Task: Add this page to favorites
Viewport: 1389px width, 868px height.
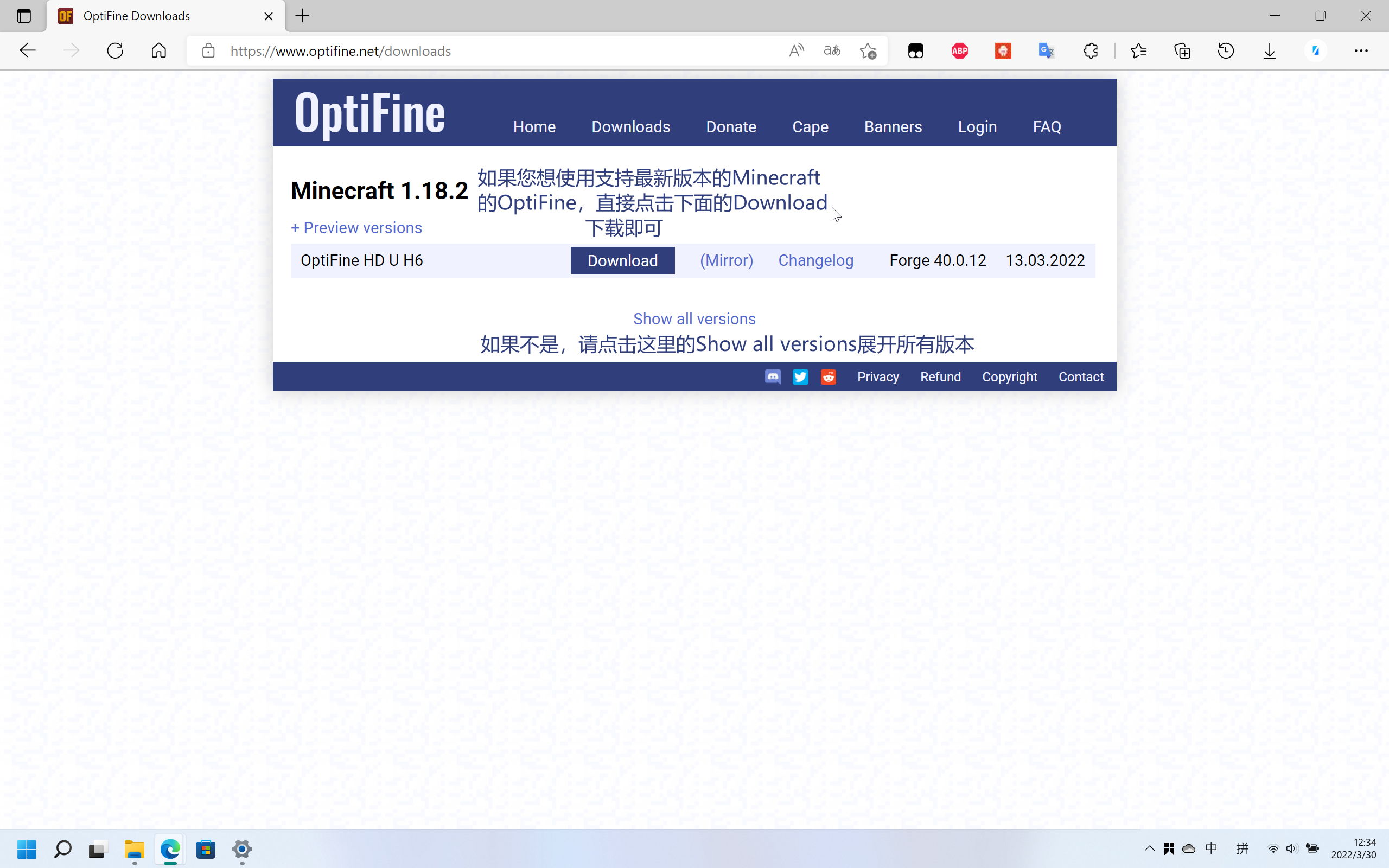Action: (x=868, y=50)
